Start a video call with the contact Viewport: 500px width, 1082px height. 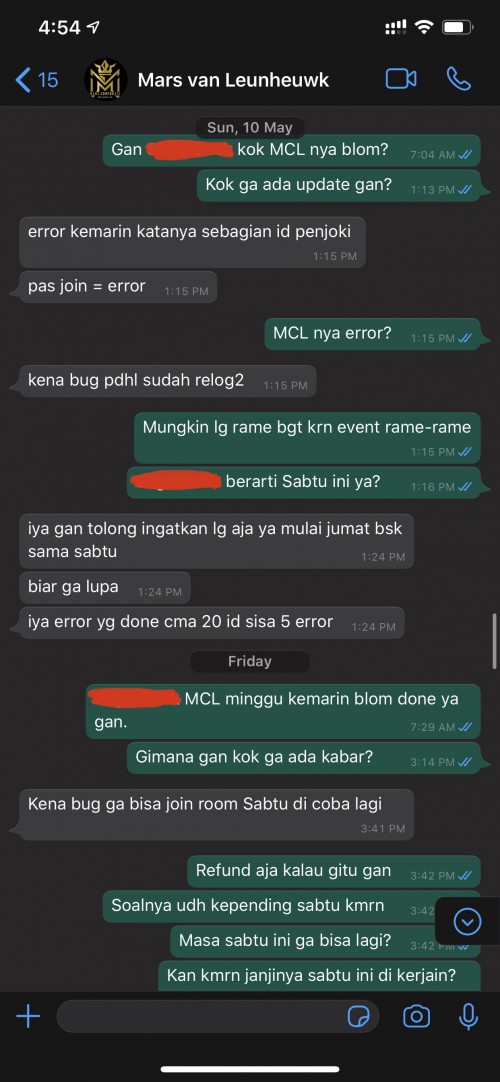tap(401, 79)
